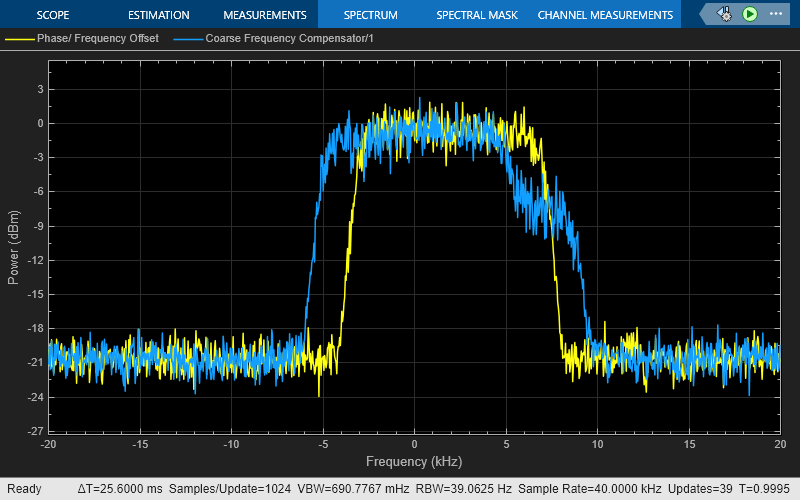Click the -20 frequency axis tick label
The height and width of the screenshot is (500, 800).
coord(48,444)
